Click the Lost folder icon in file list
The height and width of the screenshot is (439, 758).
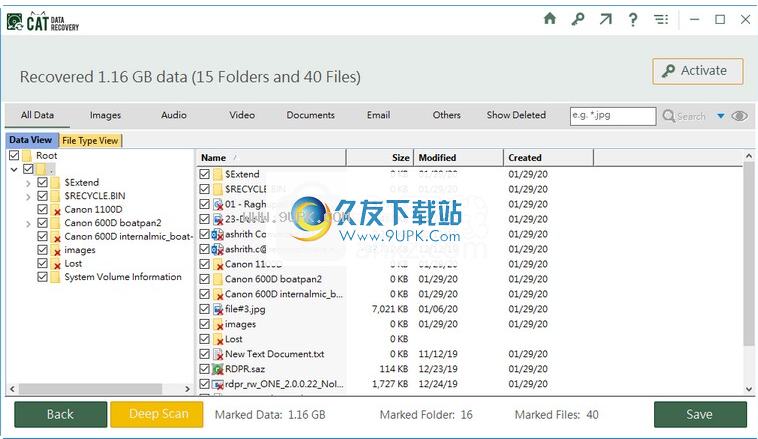coord(218,339)
